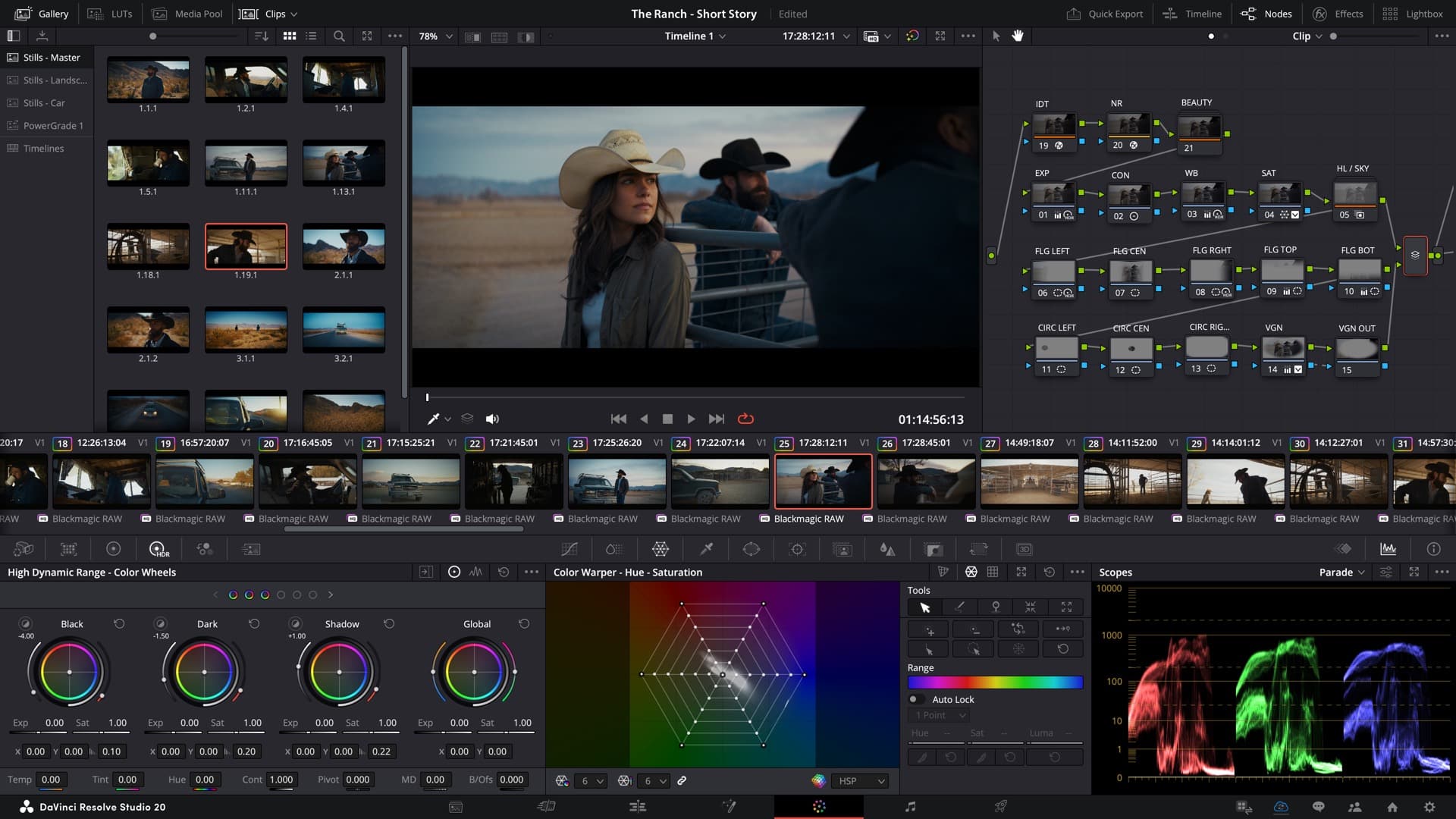This screenshot has height=819, width=1456.
Task: Open the Curves panel in the color toolbar
Action: (570, 549)
